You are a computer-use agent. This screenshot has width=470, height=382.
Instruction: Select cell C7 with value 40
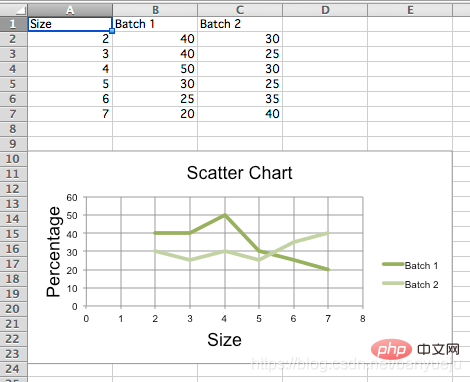(240, 114)
